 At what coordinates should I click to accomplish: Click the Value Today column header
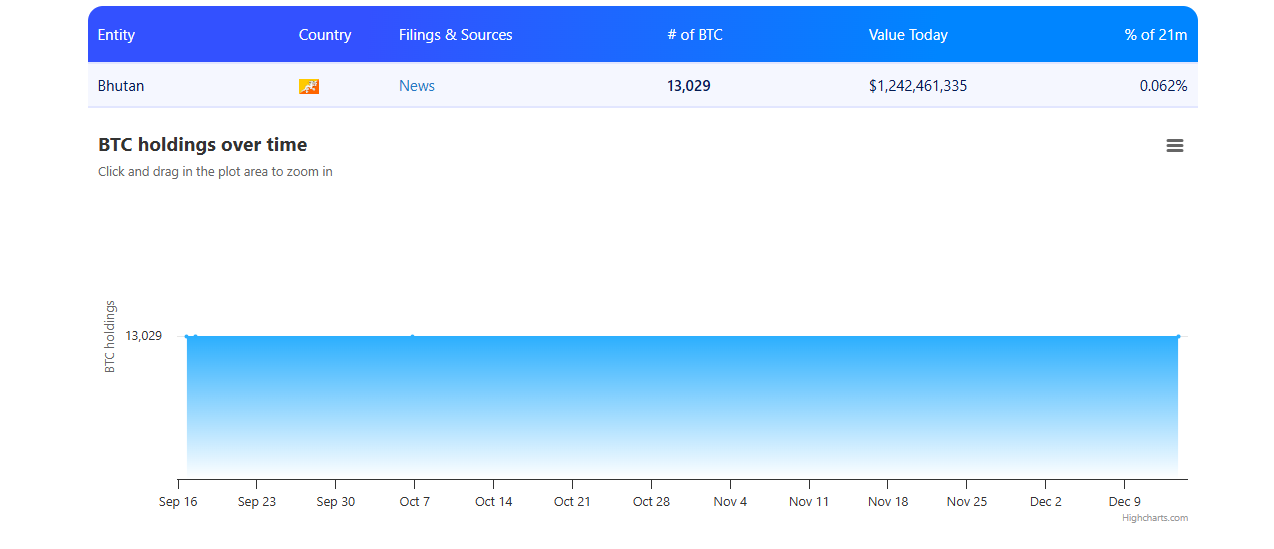tap(908, 35)
